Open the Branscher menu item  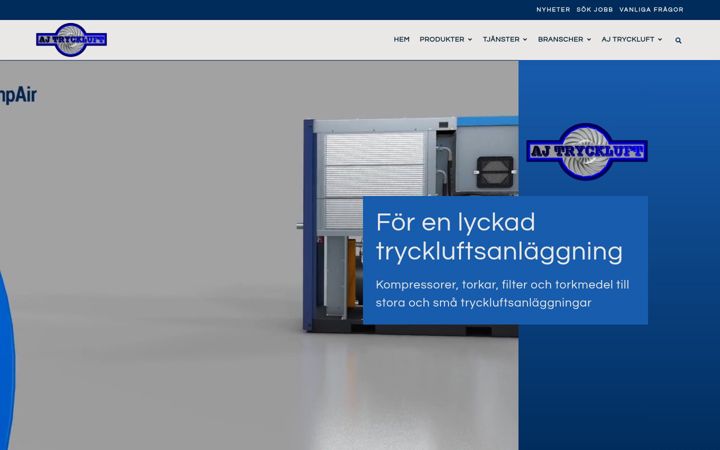[x=560, y=39]
